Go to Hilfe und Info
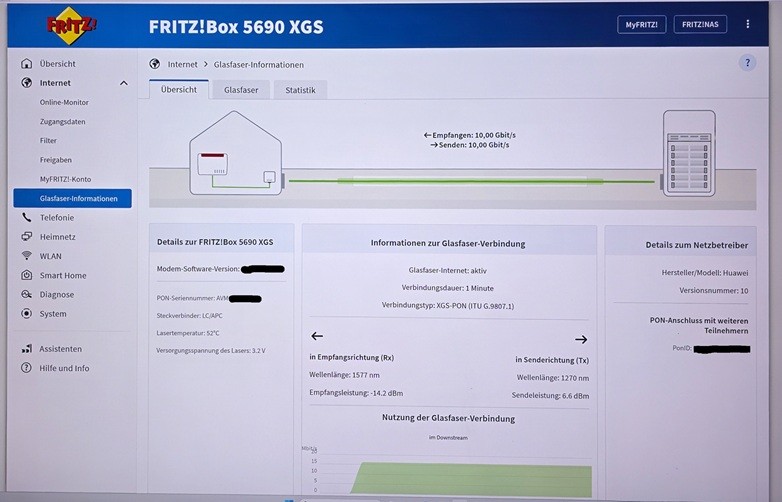Viewport: 782px width, 502px height. point(64,368)
